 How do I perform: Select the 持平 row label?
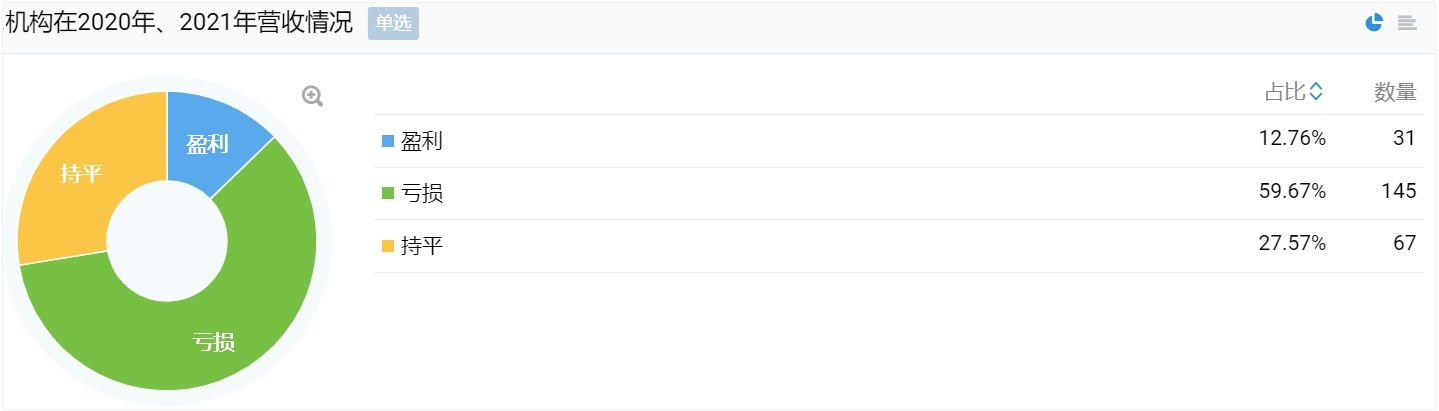(422, 246)
